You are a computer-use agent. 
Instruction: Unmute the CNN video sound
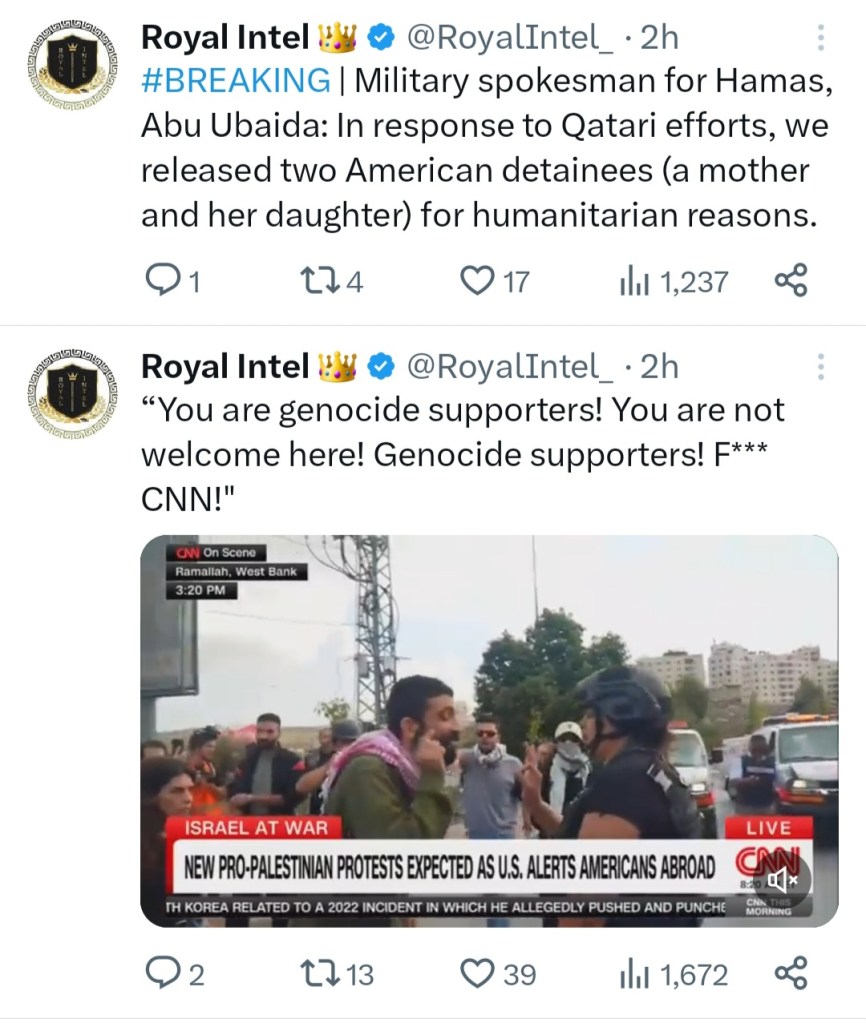pos(782,881)
